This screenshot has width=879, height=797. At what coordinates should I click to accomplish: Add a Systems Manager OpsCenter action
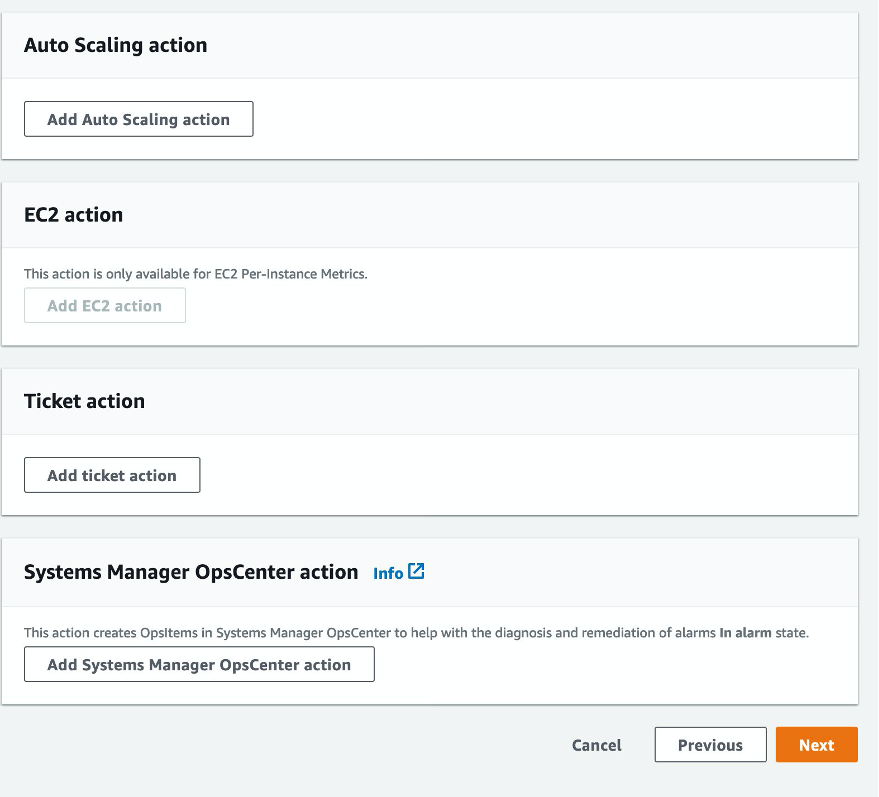(x=198, y=664)
